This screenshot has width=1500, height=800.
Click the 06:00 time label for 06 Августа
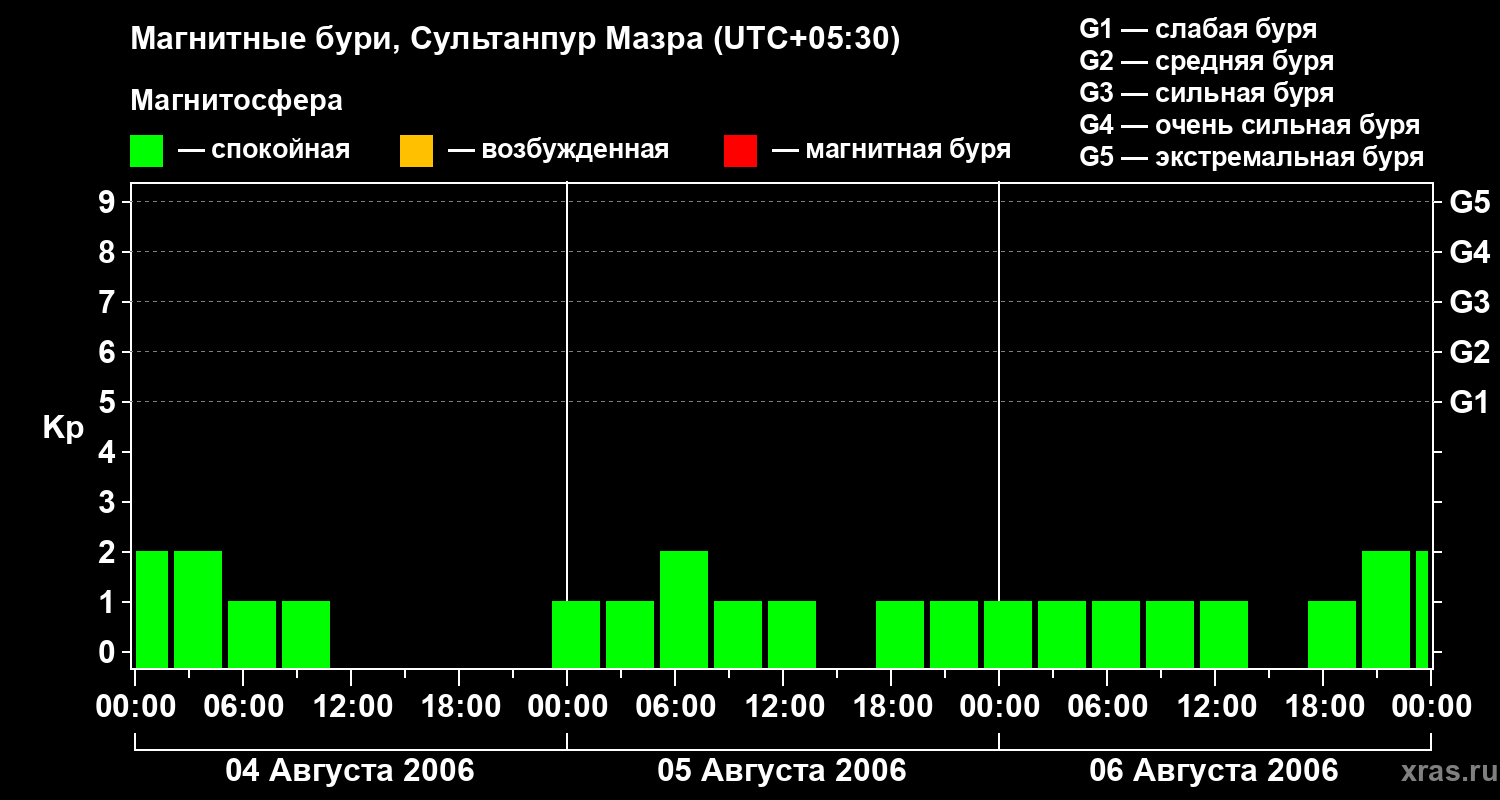tap(1107, 706)
